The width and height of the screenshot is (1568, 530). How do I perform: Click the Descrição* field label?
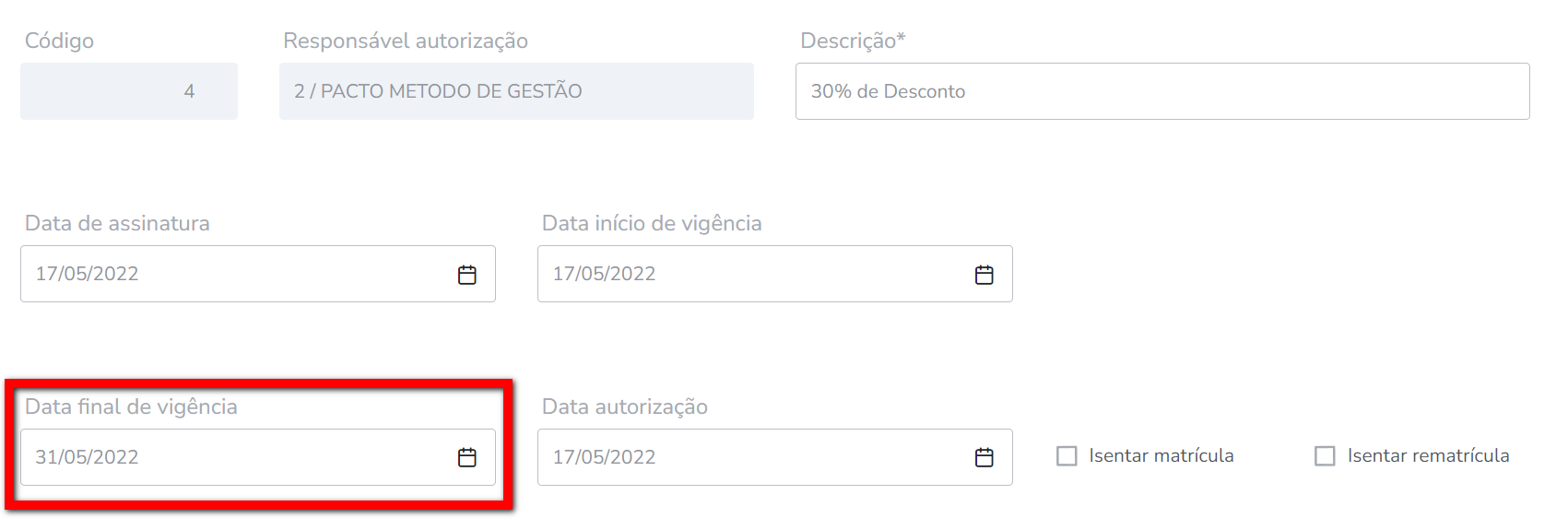click(853, 41)
